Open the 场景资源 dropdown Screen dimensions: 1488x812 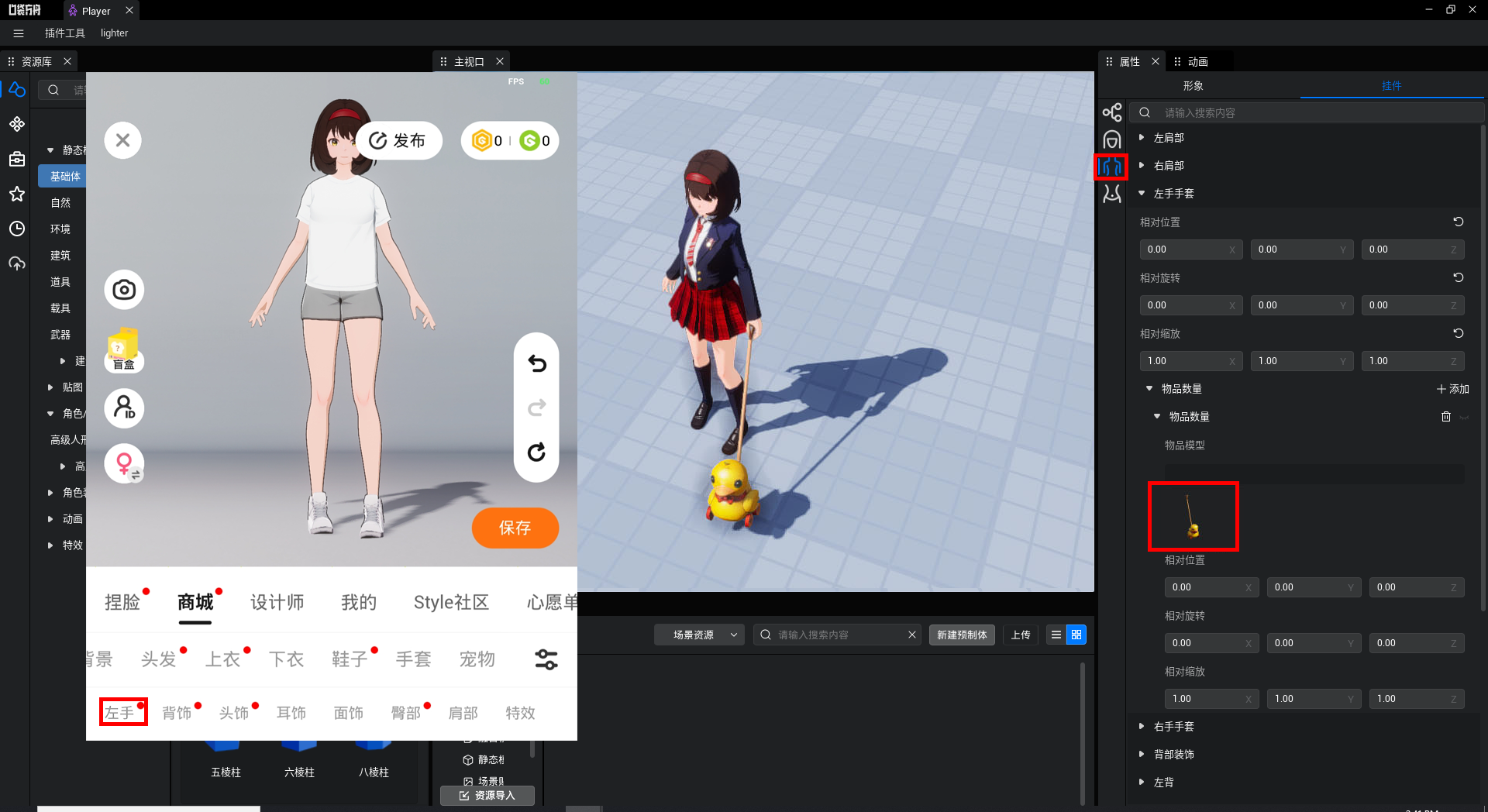pyautogui.click(x=699, y=635)
